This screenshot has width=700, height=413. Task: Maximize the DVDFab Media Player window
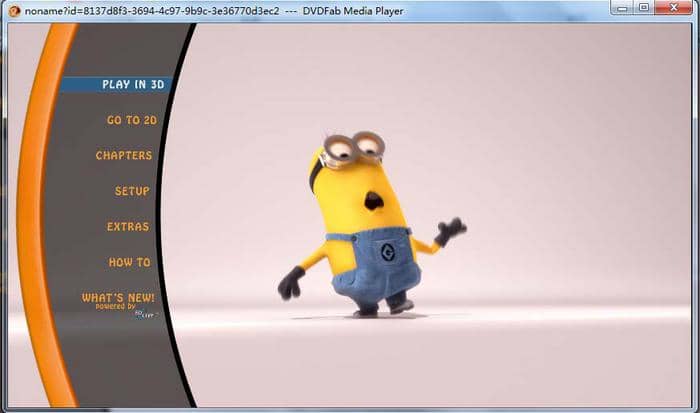click(644, 8)
